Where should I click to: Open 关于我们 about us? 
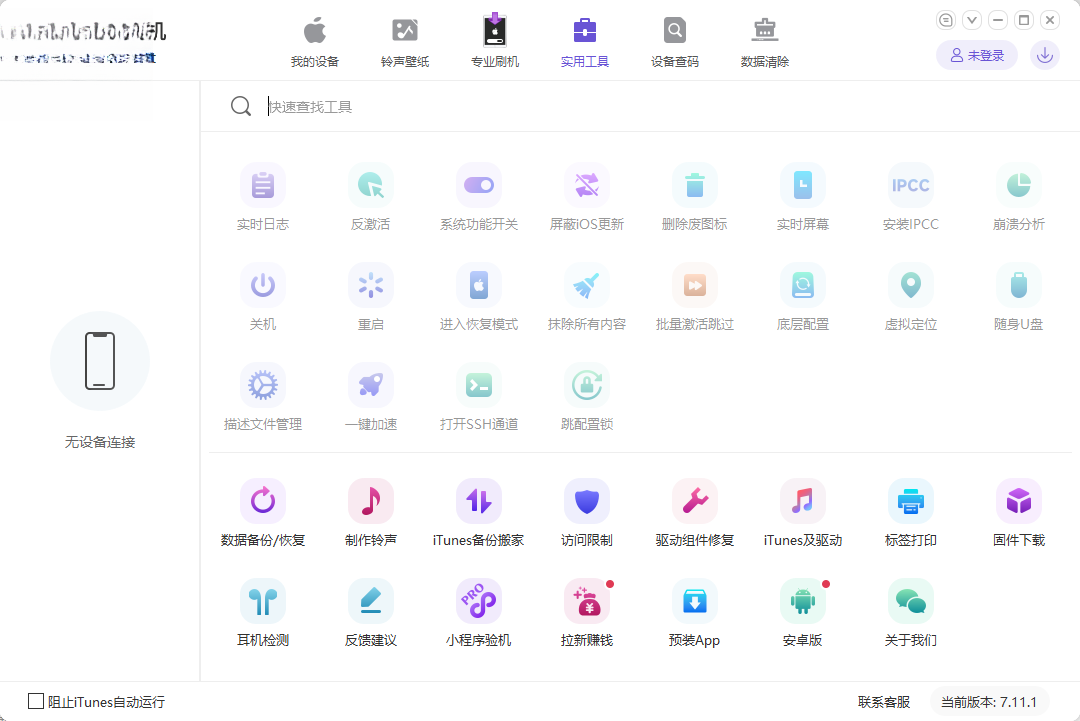click(911, 601)
